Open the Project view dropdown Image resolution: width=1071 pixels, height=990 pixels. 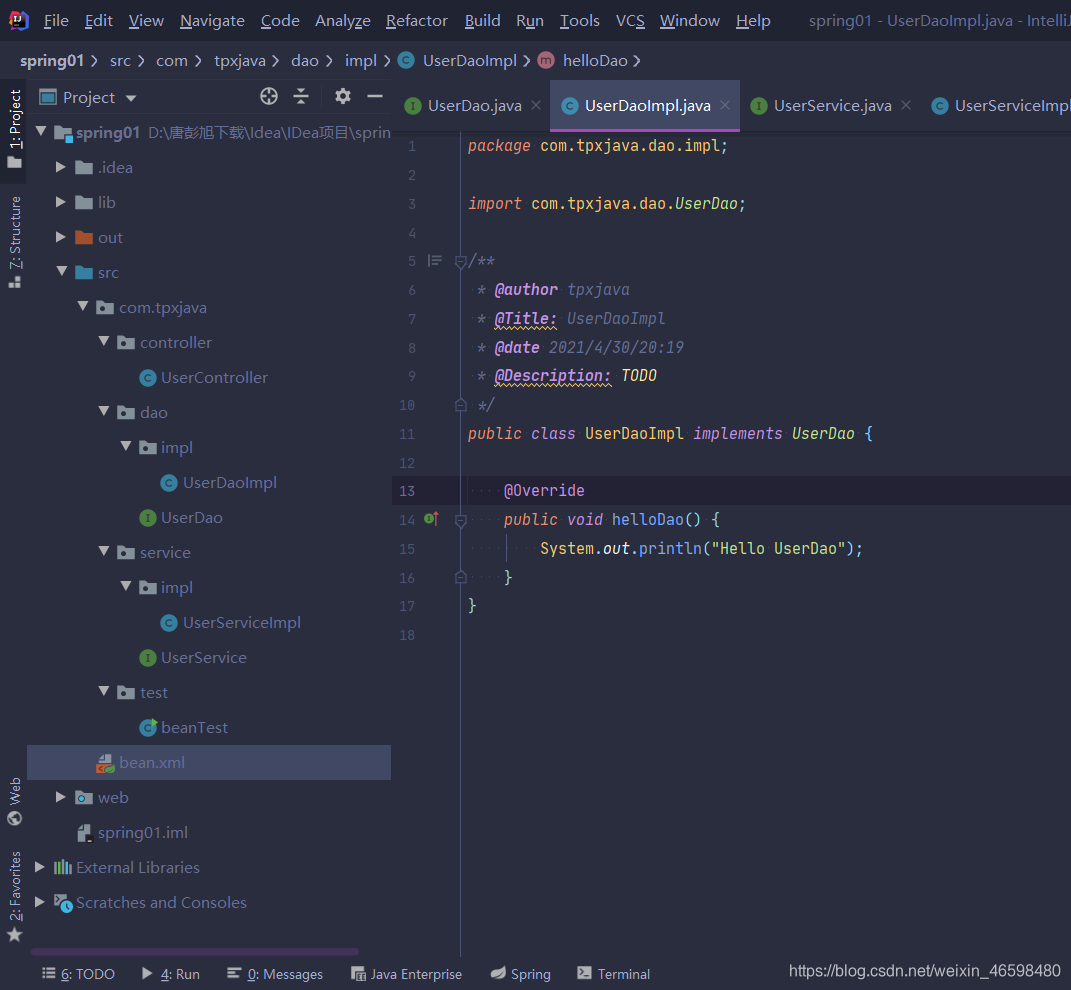pyautogui.click(x=131, y=98)
